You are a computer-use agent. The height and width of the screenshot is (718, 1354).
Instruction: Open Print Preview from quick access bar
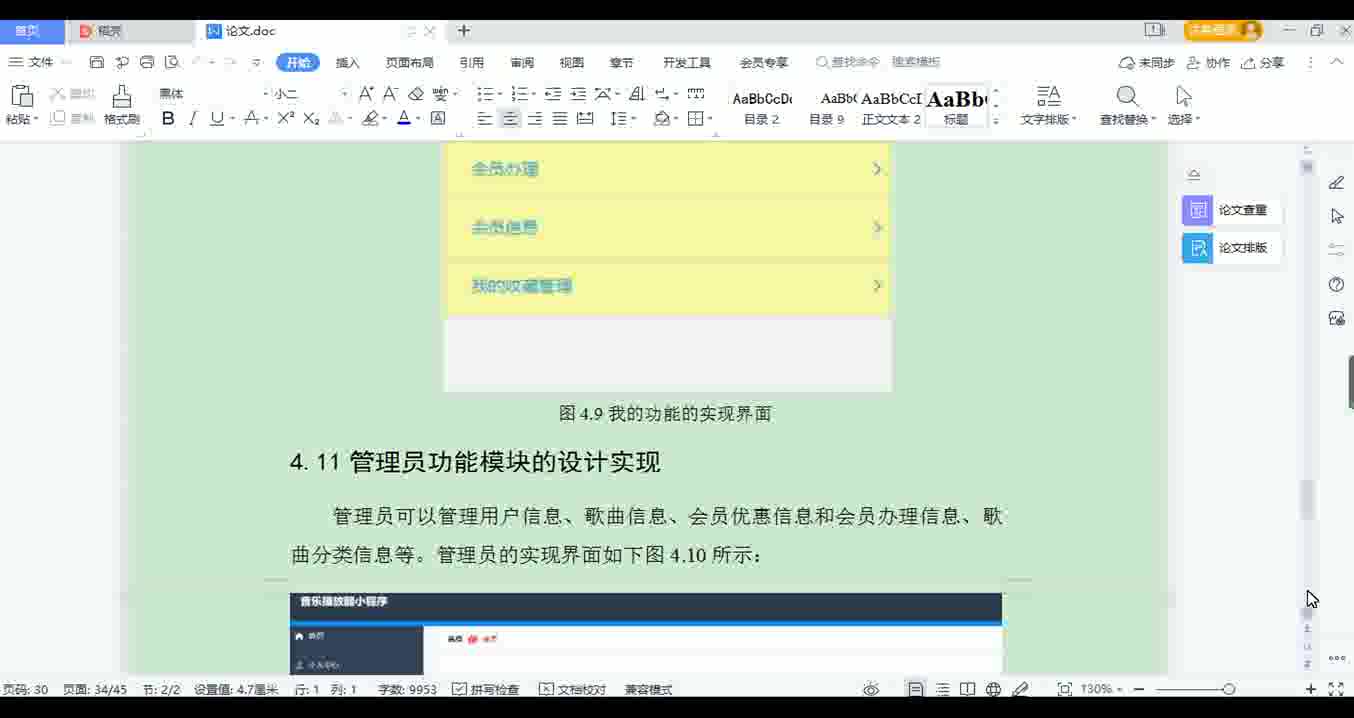(172, 62)
